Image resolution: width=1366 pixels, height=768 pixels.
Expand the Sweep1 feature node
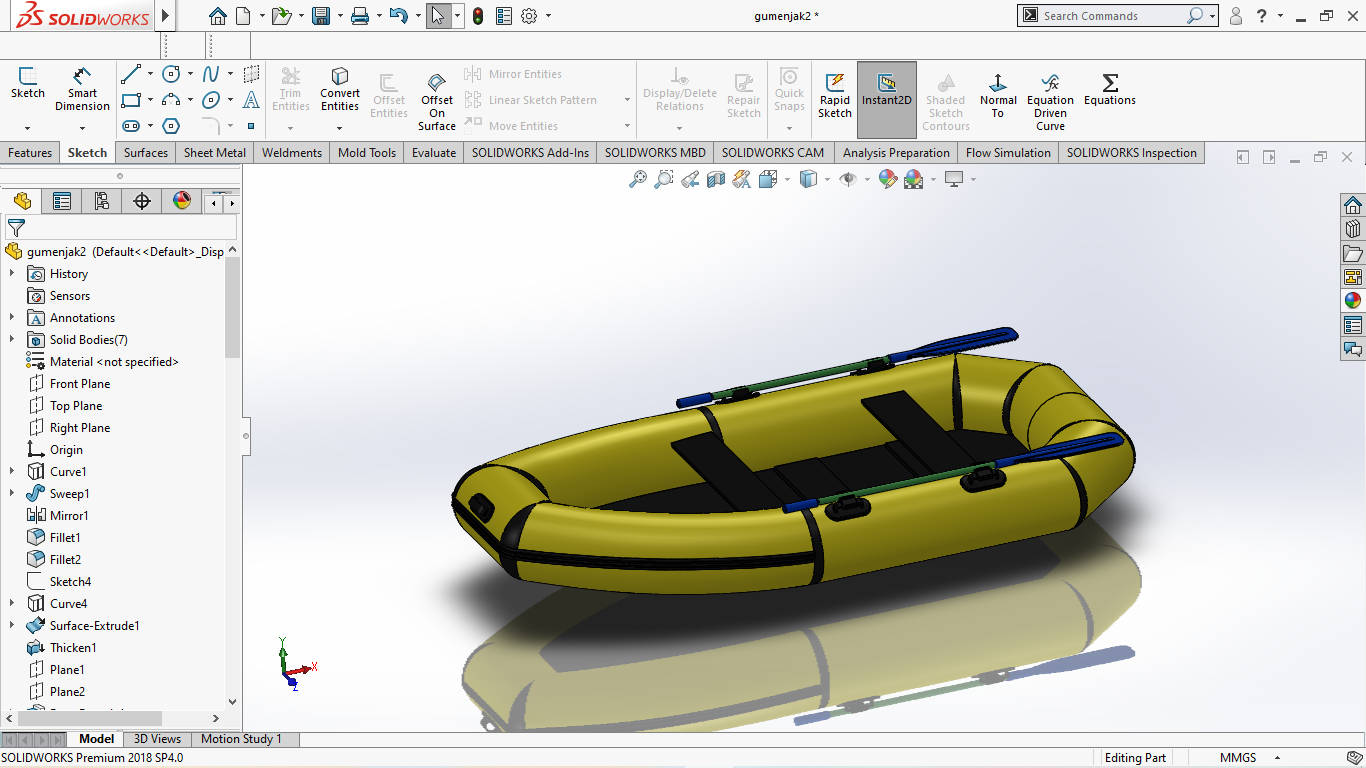click(x=12, y=493)
